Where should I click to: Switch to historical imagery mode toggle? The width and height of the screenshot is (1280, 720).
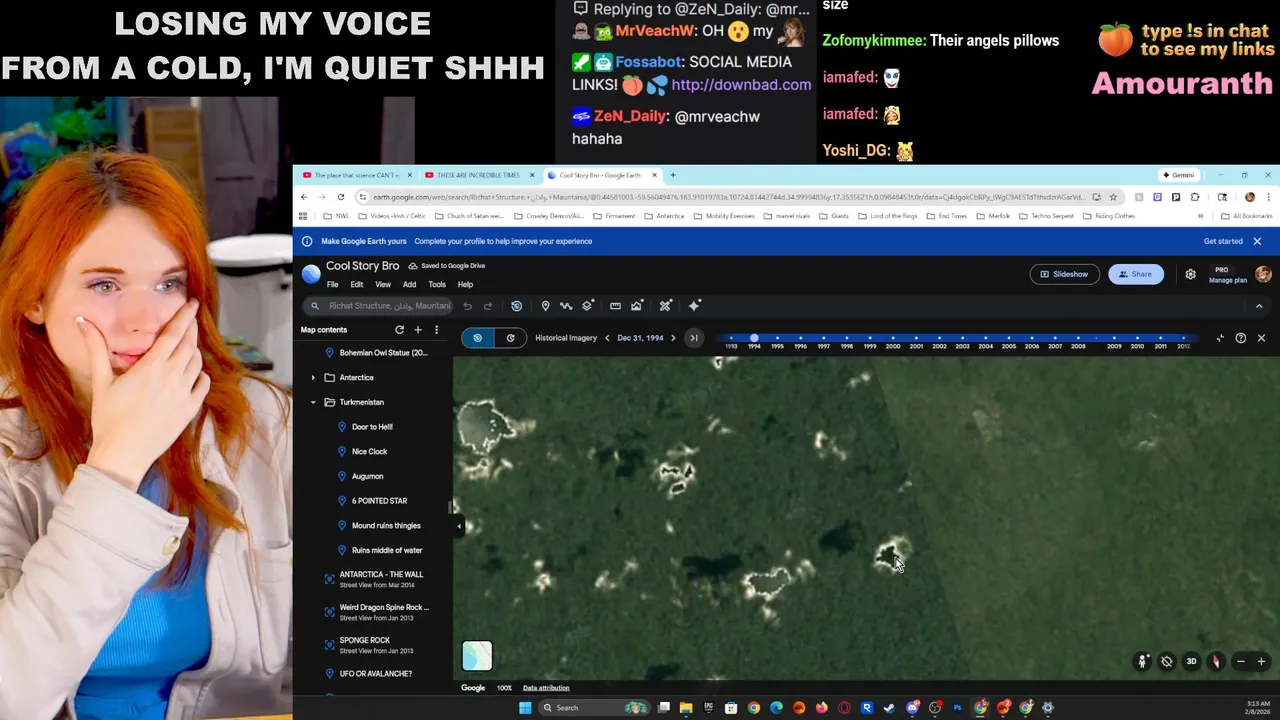478,338
